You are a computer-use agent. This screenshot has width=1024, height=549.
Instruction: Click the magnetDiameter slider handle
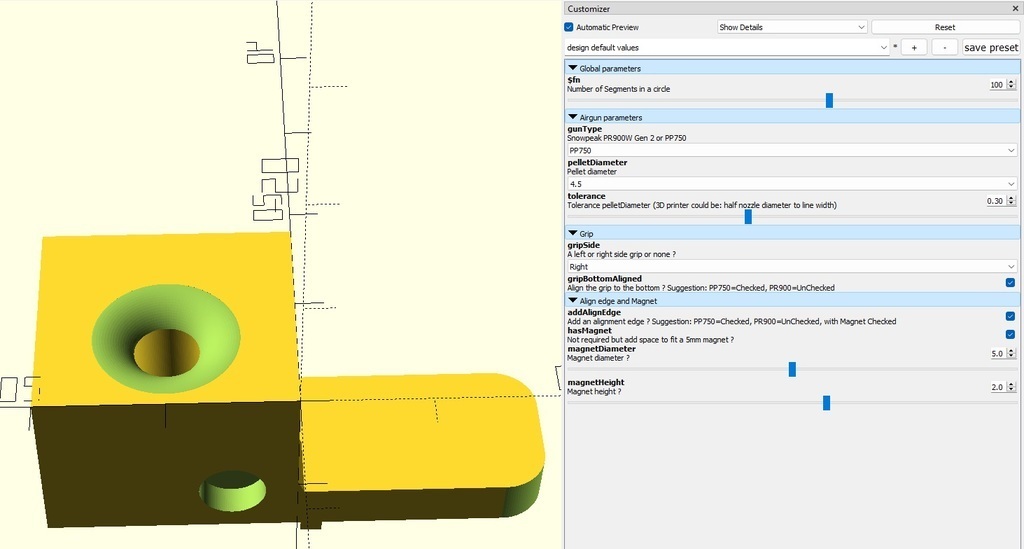(x=792, y=369)
